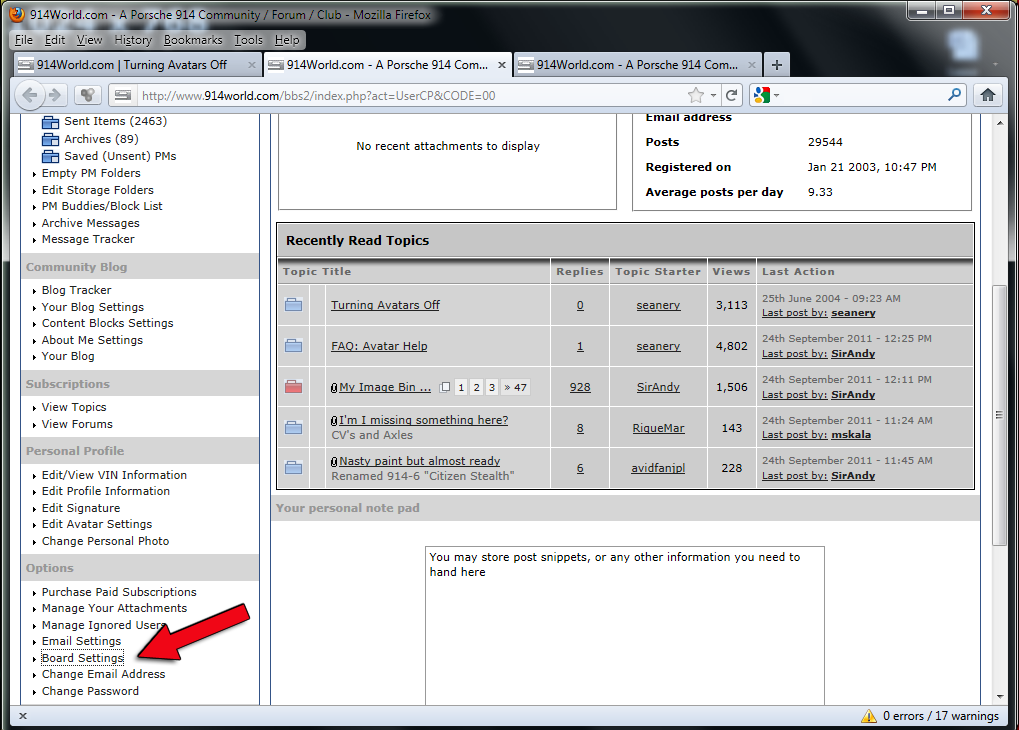The image size is (1019, 730).
Task: Open Manage Your Attachments
Action: click(114, 608)
